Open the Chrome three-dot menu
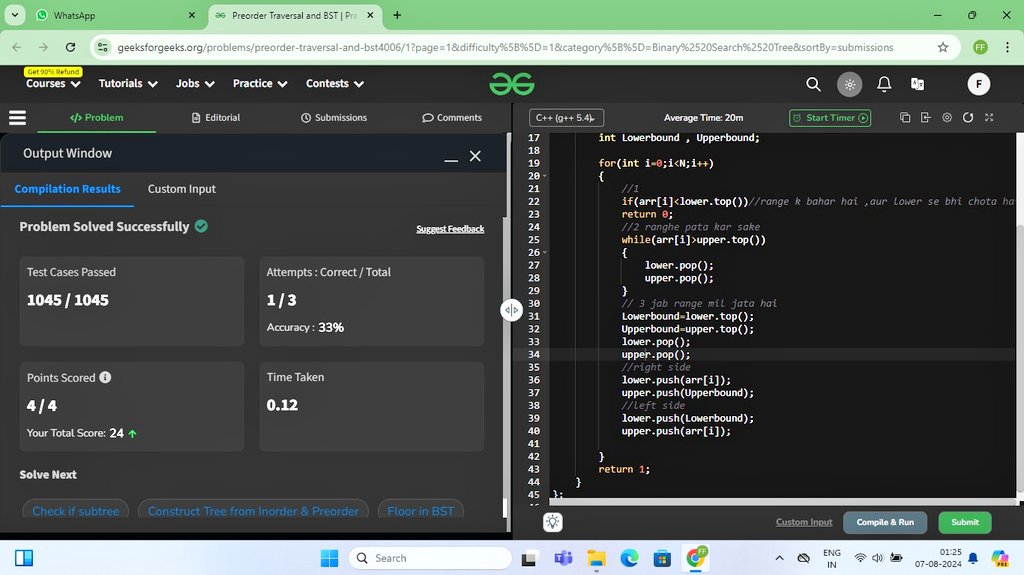 click(1007, 47)
